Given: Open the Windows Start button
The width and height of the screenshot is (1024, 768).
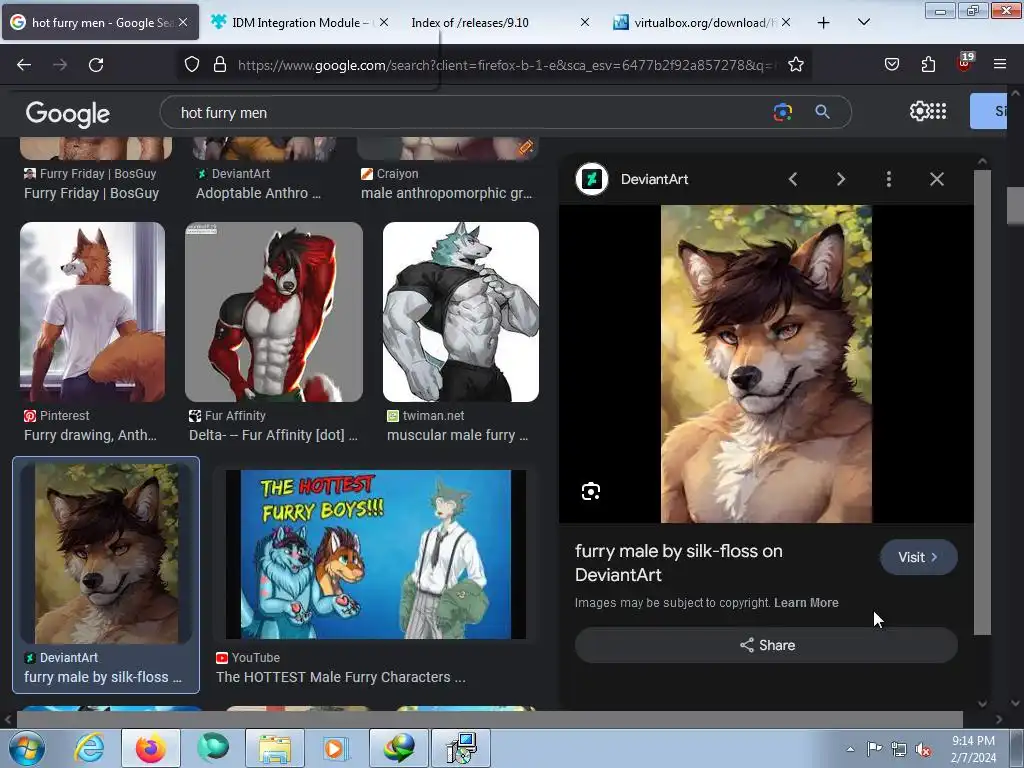Looking at the screenshot, I should (x=26, y=748).
